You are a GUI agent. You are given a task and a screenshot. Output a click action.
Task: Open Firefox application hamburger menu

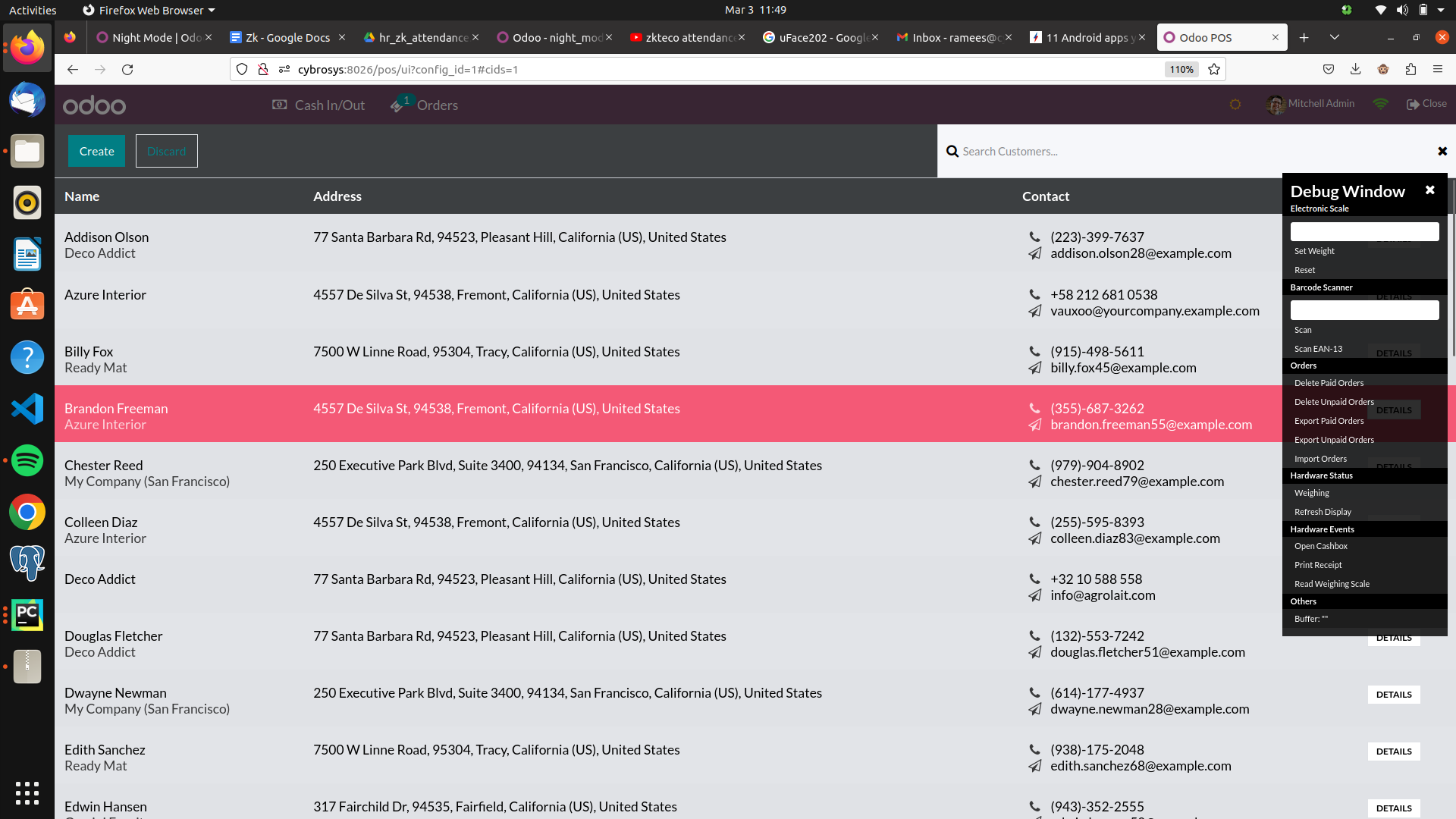1437,69
